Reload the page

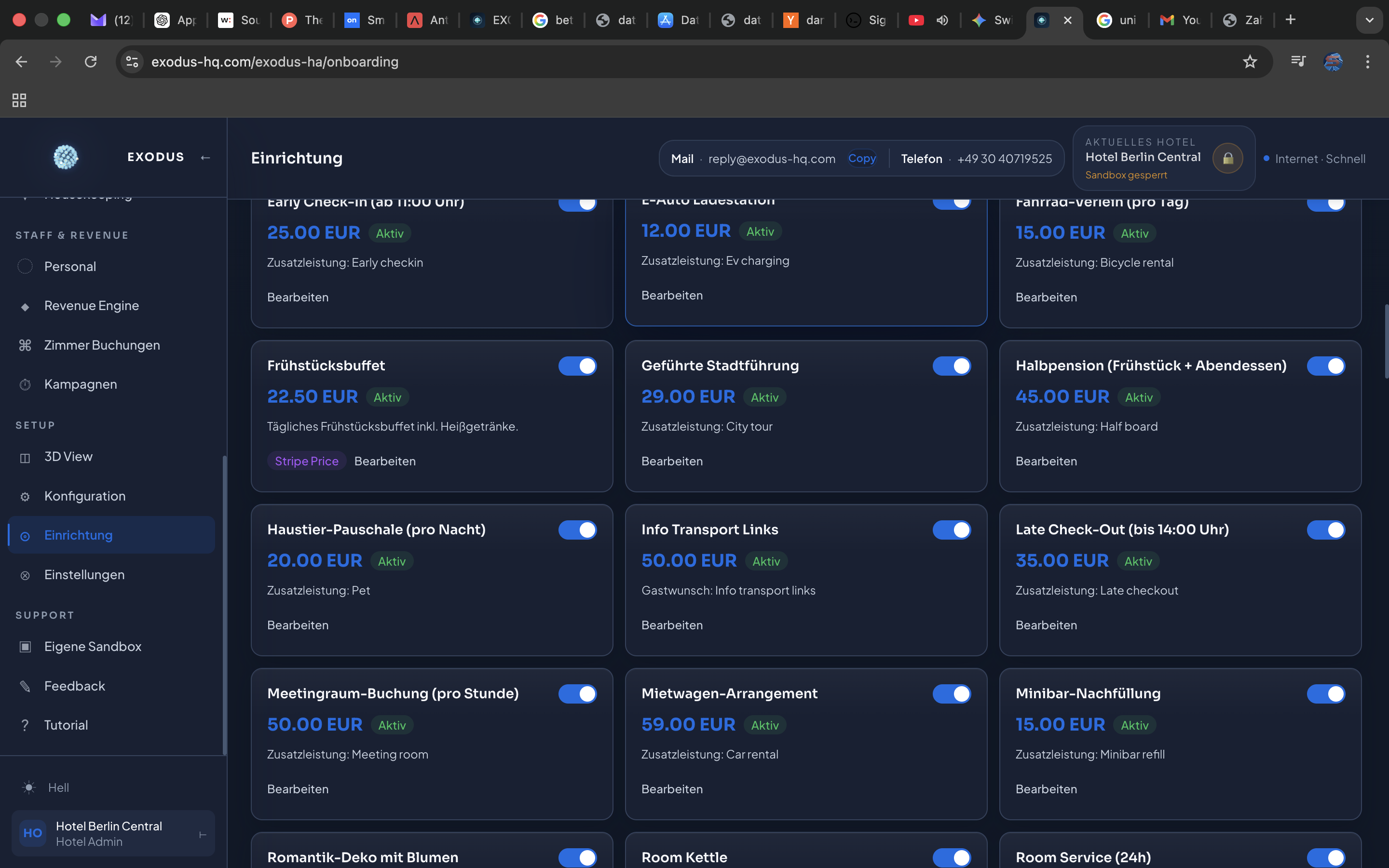[90, 61]
